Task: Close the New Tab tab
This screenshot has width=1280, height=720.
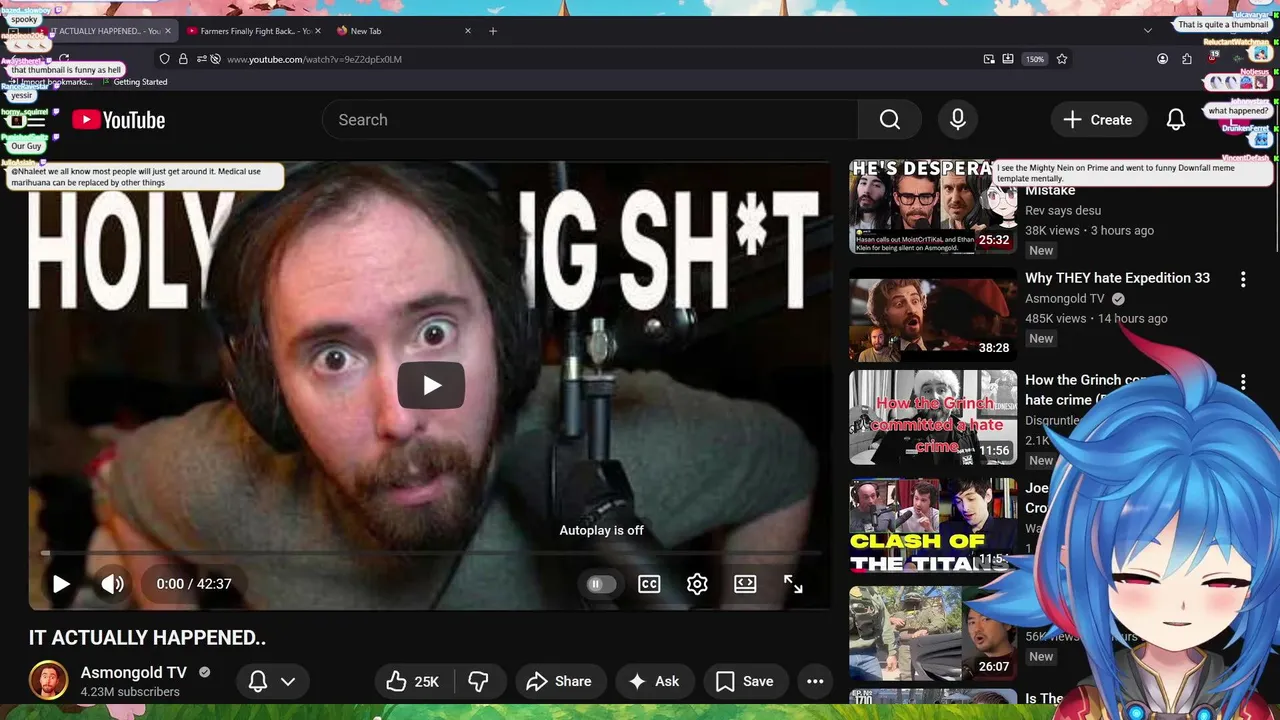Action: [468, 31]
